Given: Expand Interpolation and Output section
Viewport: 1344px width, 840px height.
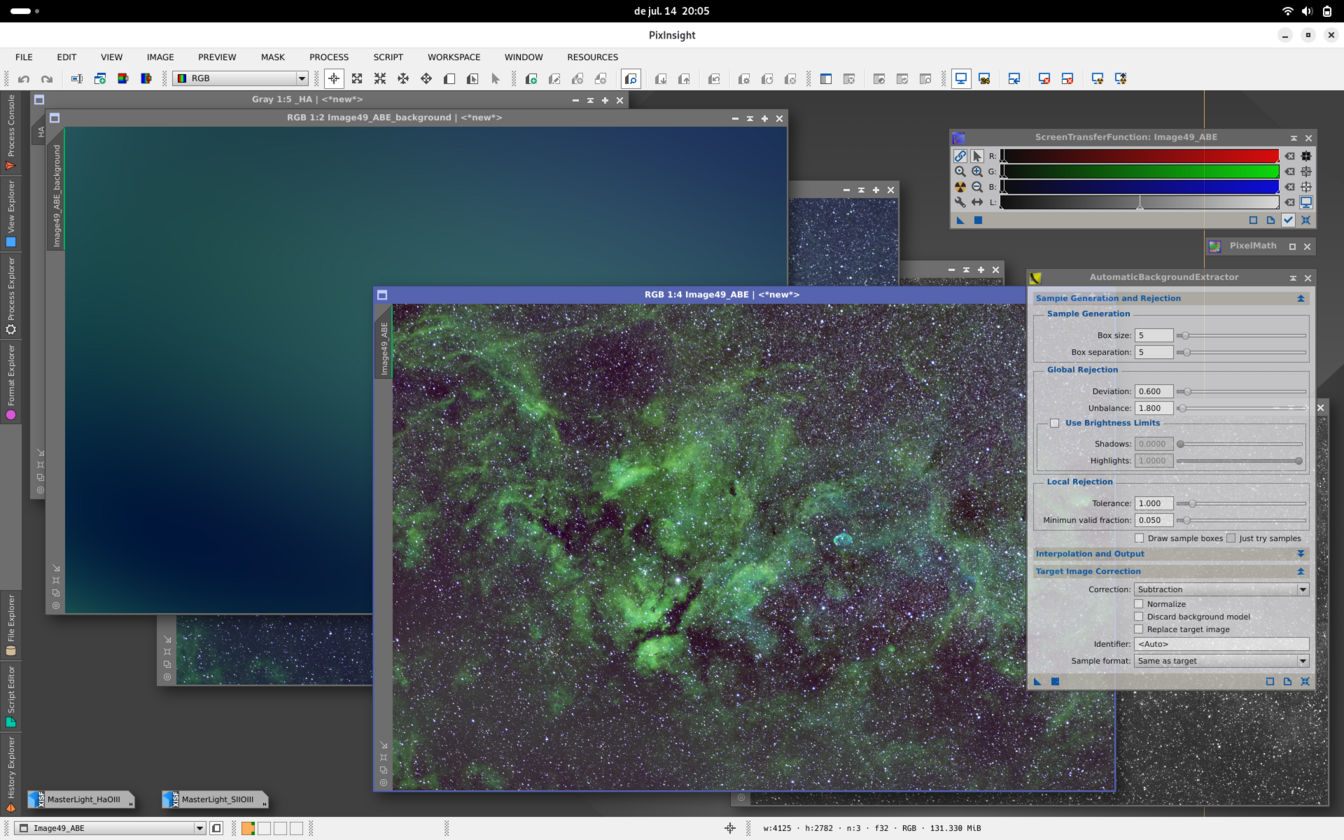Looking at the screenshot, I should [1301, 554].
